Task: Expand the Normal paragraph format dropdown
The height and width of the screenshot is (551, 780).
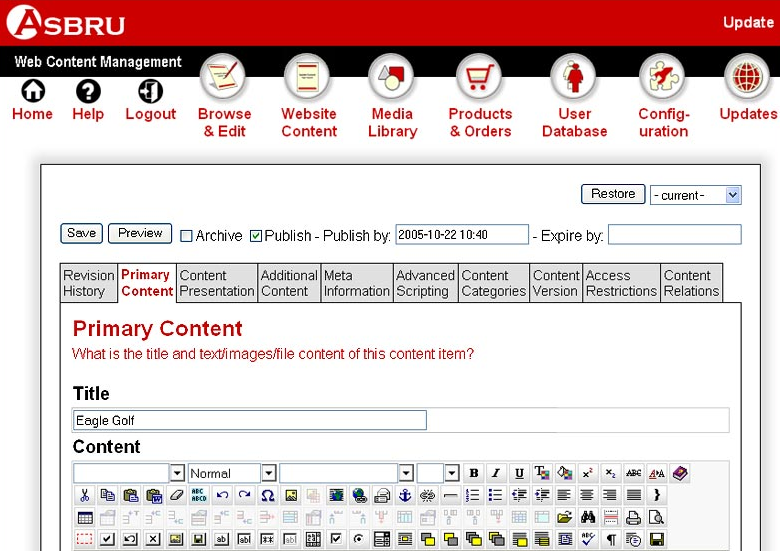Action: point(268,473)
